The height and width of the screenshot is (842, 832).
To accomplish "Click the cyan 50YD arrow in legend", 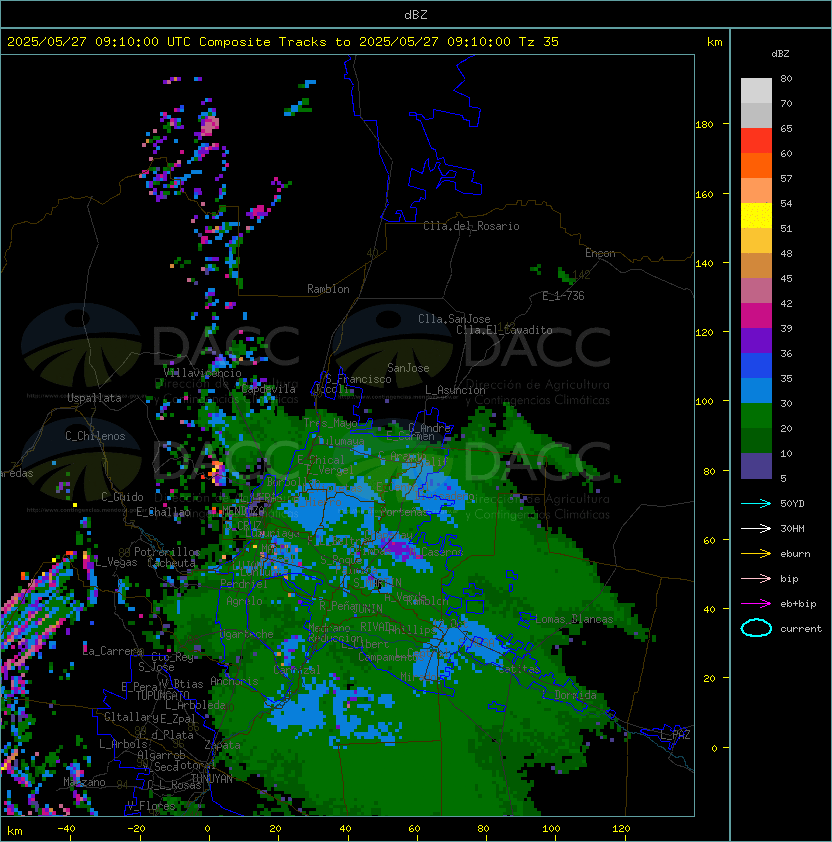I will click(x=756, y=504).
